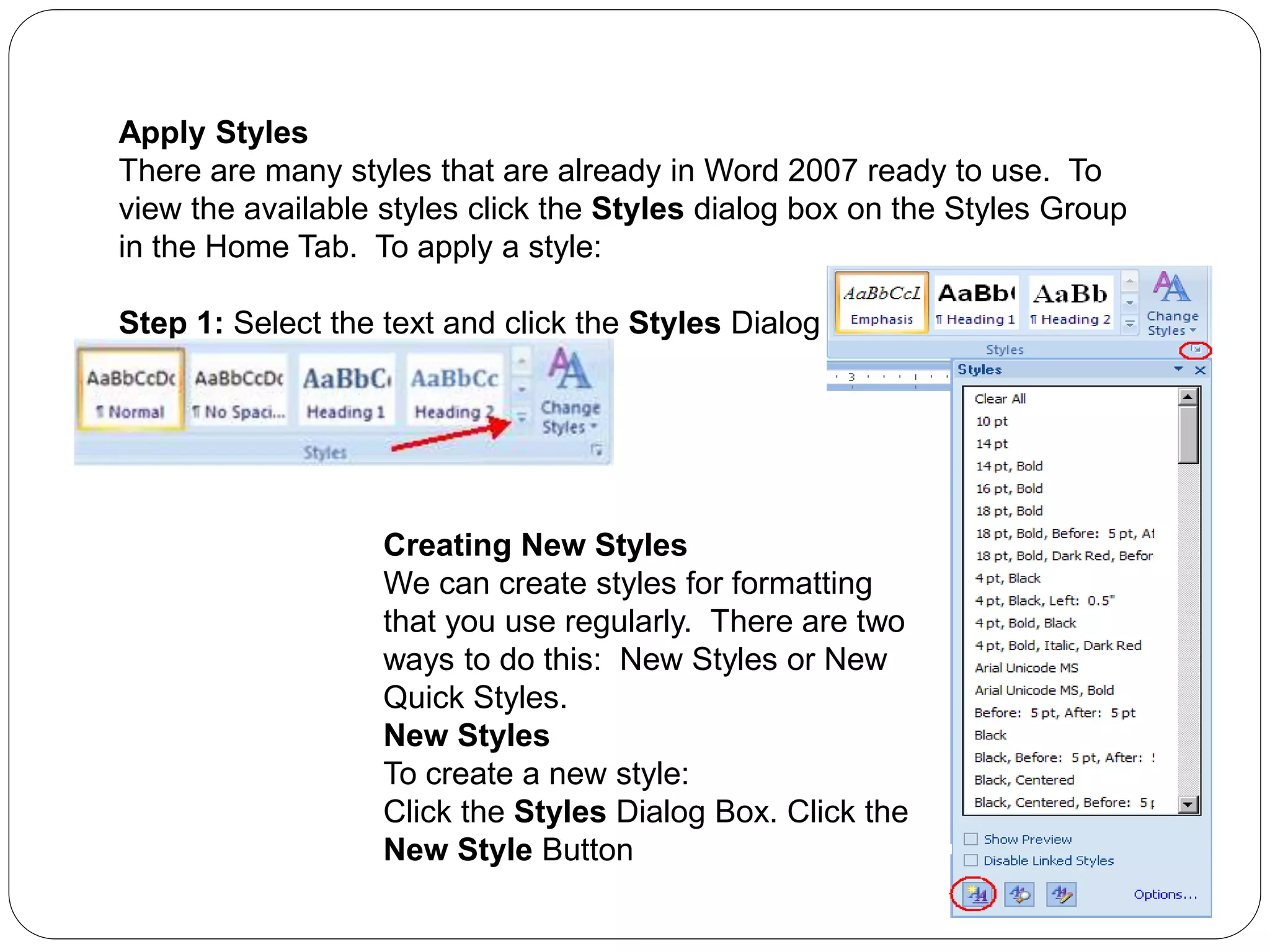This screenshot has height=952, width=1270.
Task: Click the Change Styles icon in right ribbon
Action: (1171, 304)
